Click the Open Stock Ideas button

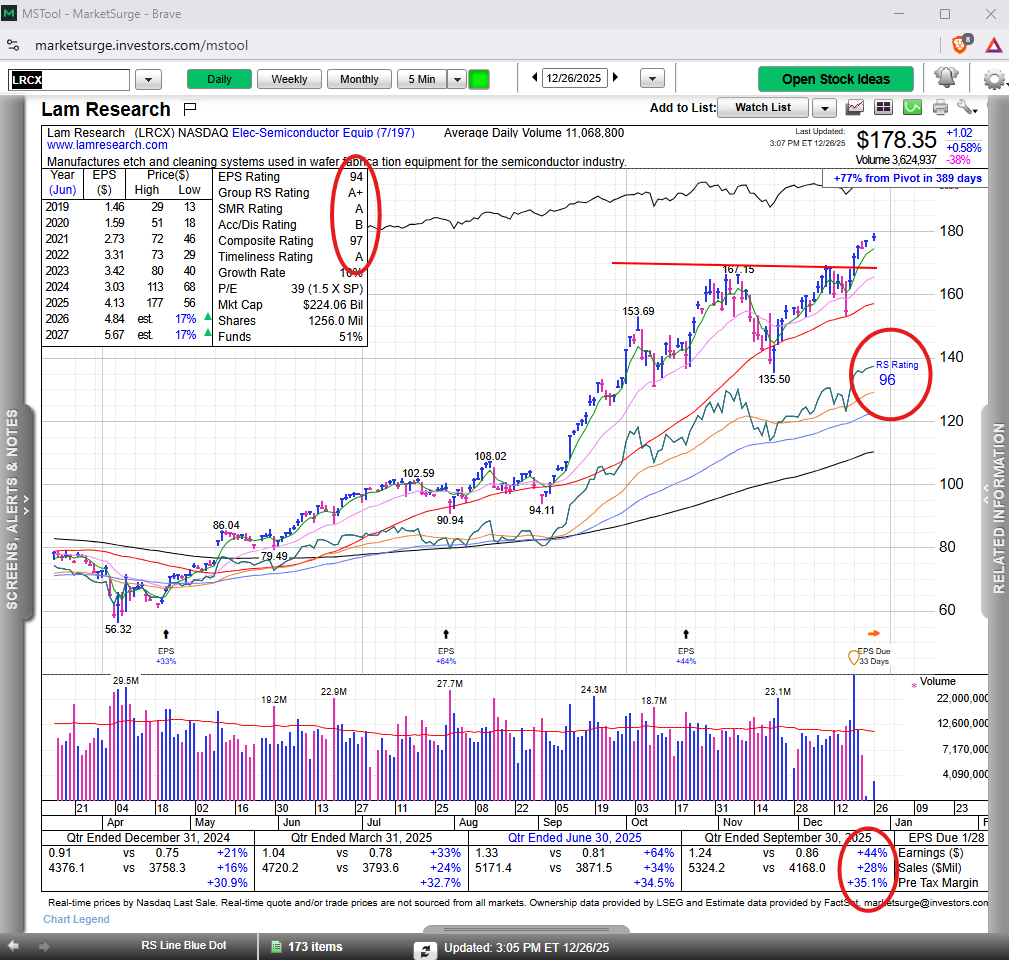click(x=835, y=79)
